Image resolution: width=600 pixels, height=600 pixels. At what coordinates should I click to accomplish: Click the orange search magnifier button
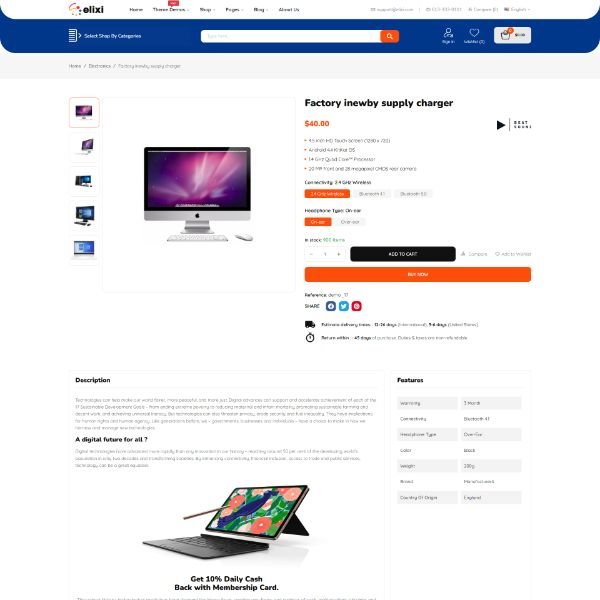[390, 36]
